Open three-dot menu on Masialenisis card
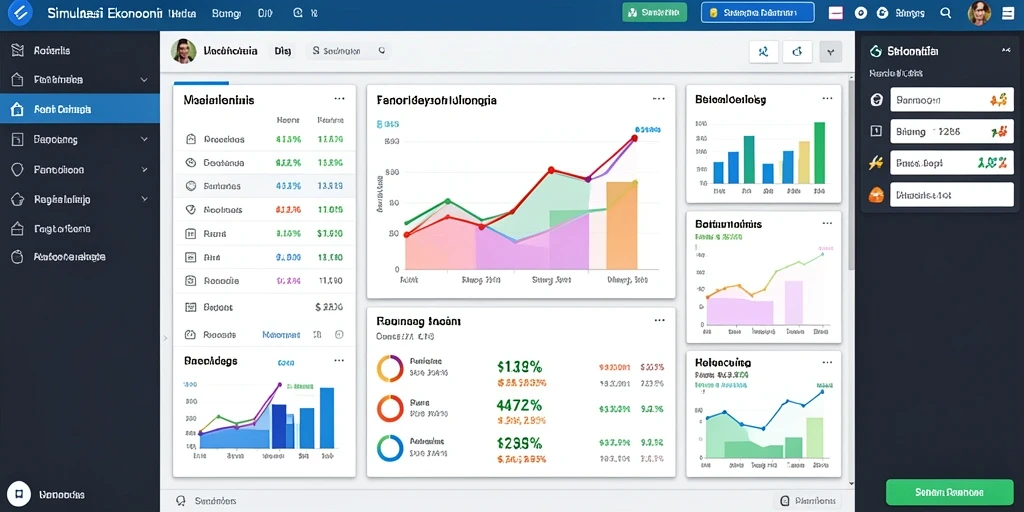This screenshot has height=512, width=1024. [x=339, y=99]
